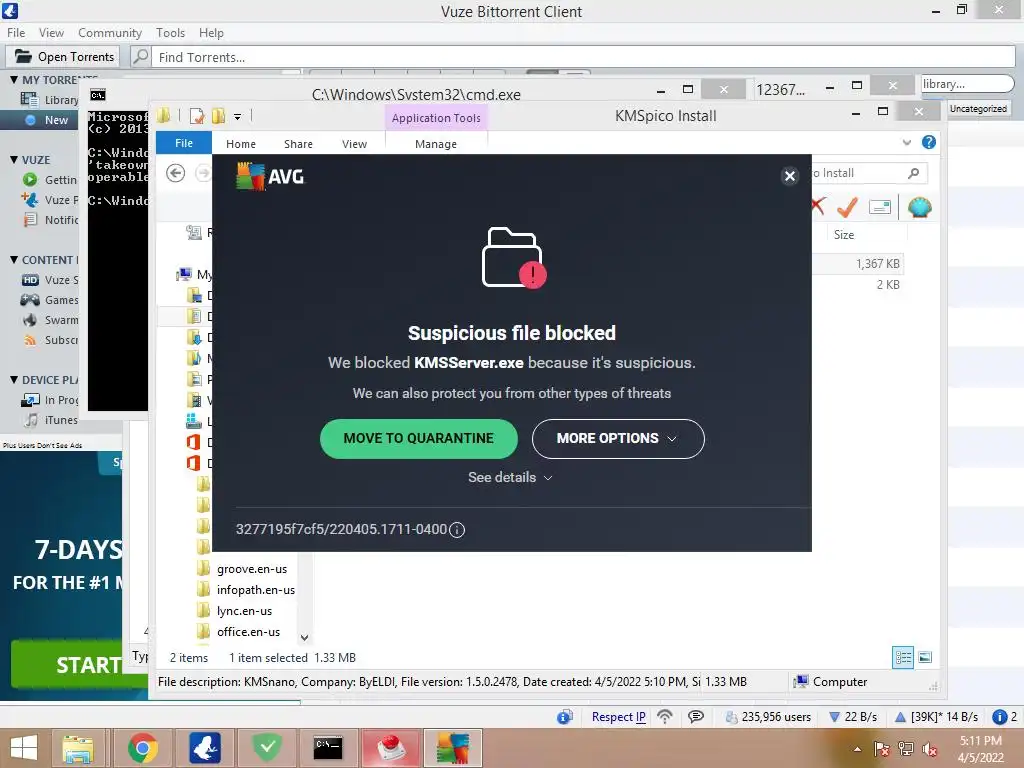Click 235,956 users status bar entry

(x=768, y=716)
